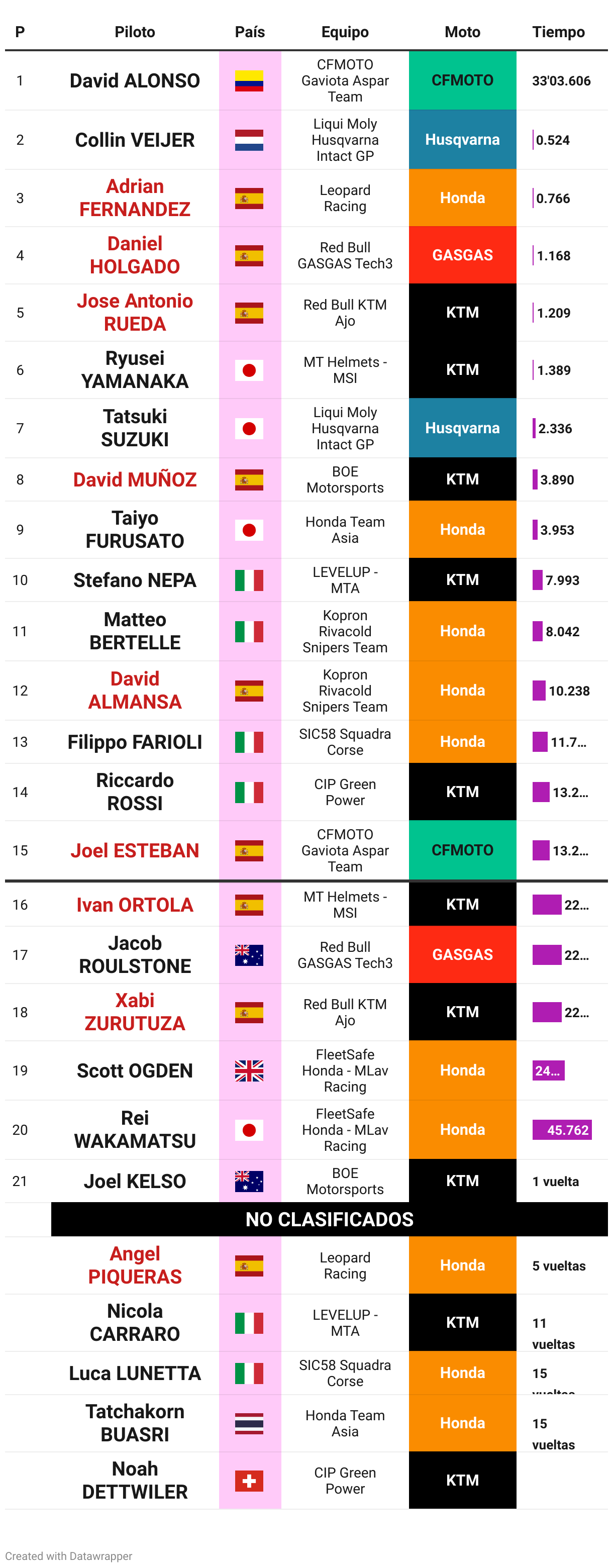
Task: Select the Piloto column header
Action: click(x=135, y=32)
